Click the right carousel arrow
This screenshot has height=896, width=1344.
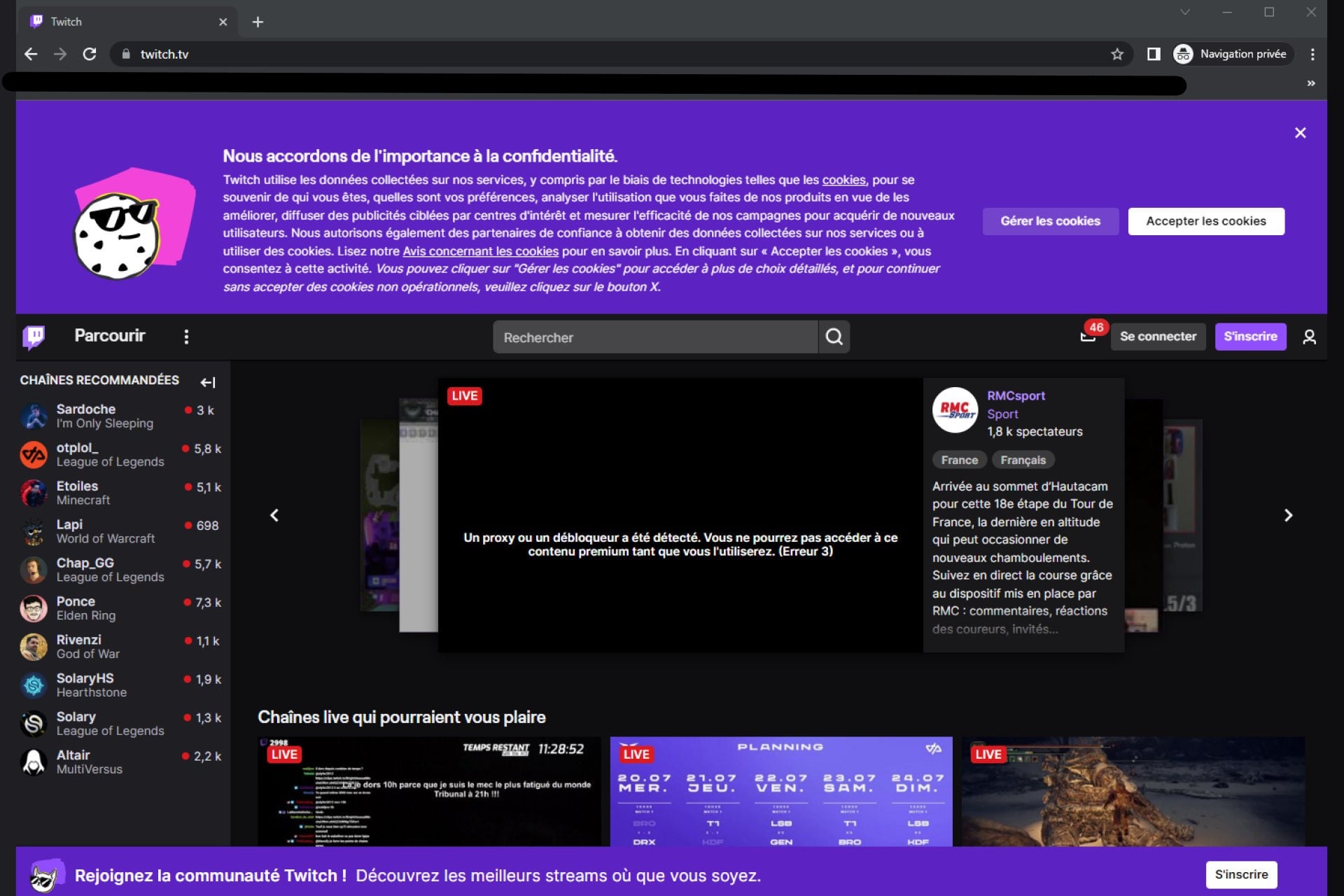1289,515
